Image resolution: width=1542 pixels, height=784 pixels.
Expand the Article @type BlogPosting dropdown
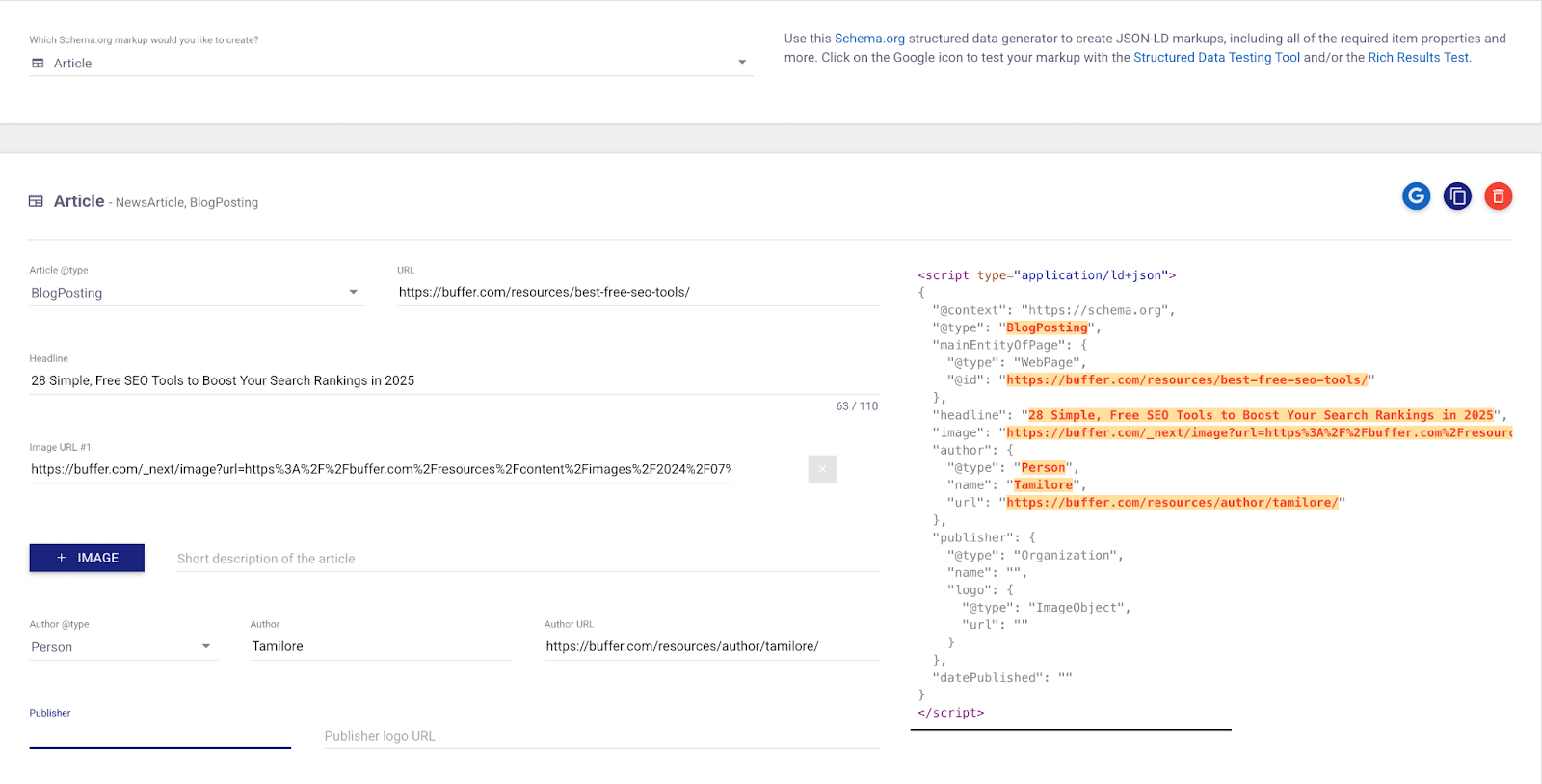coord(197,293)
